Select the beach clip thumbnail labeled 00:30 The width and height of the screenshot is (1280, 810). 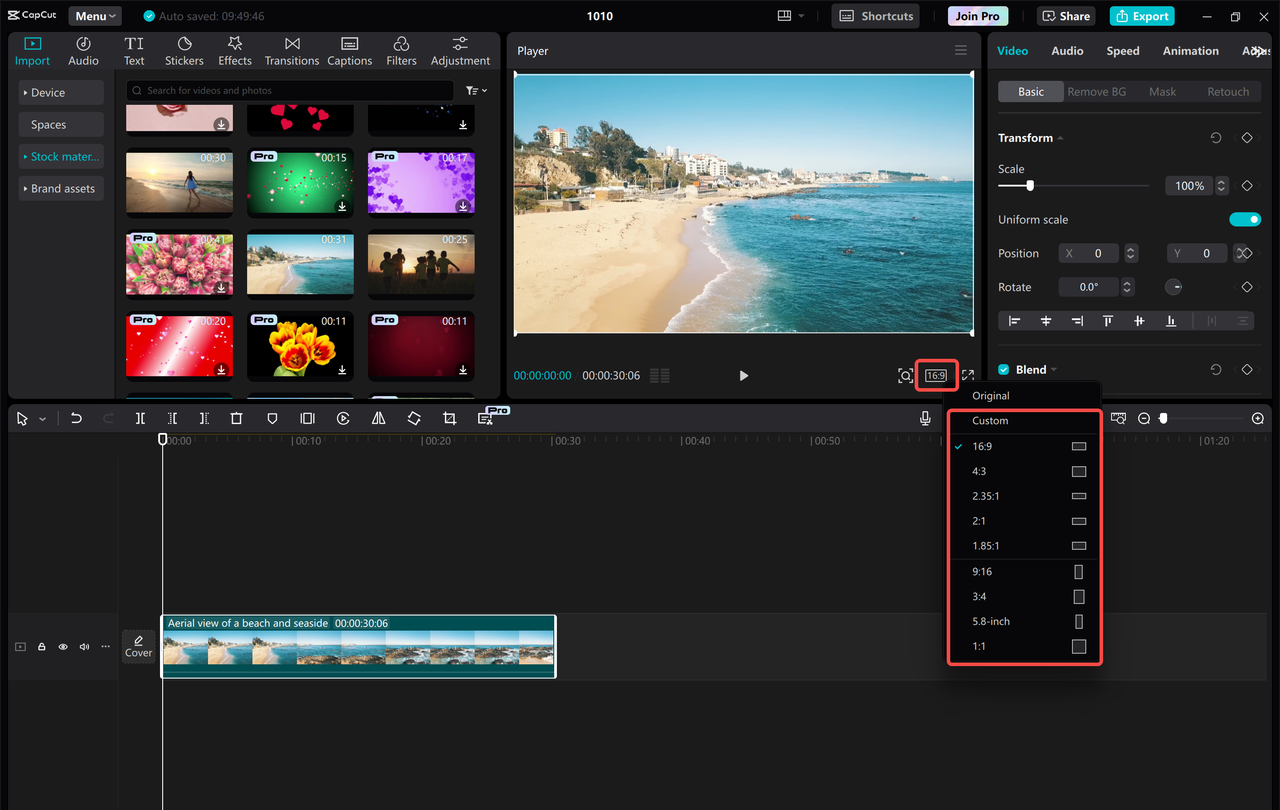[179, 182]
